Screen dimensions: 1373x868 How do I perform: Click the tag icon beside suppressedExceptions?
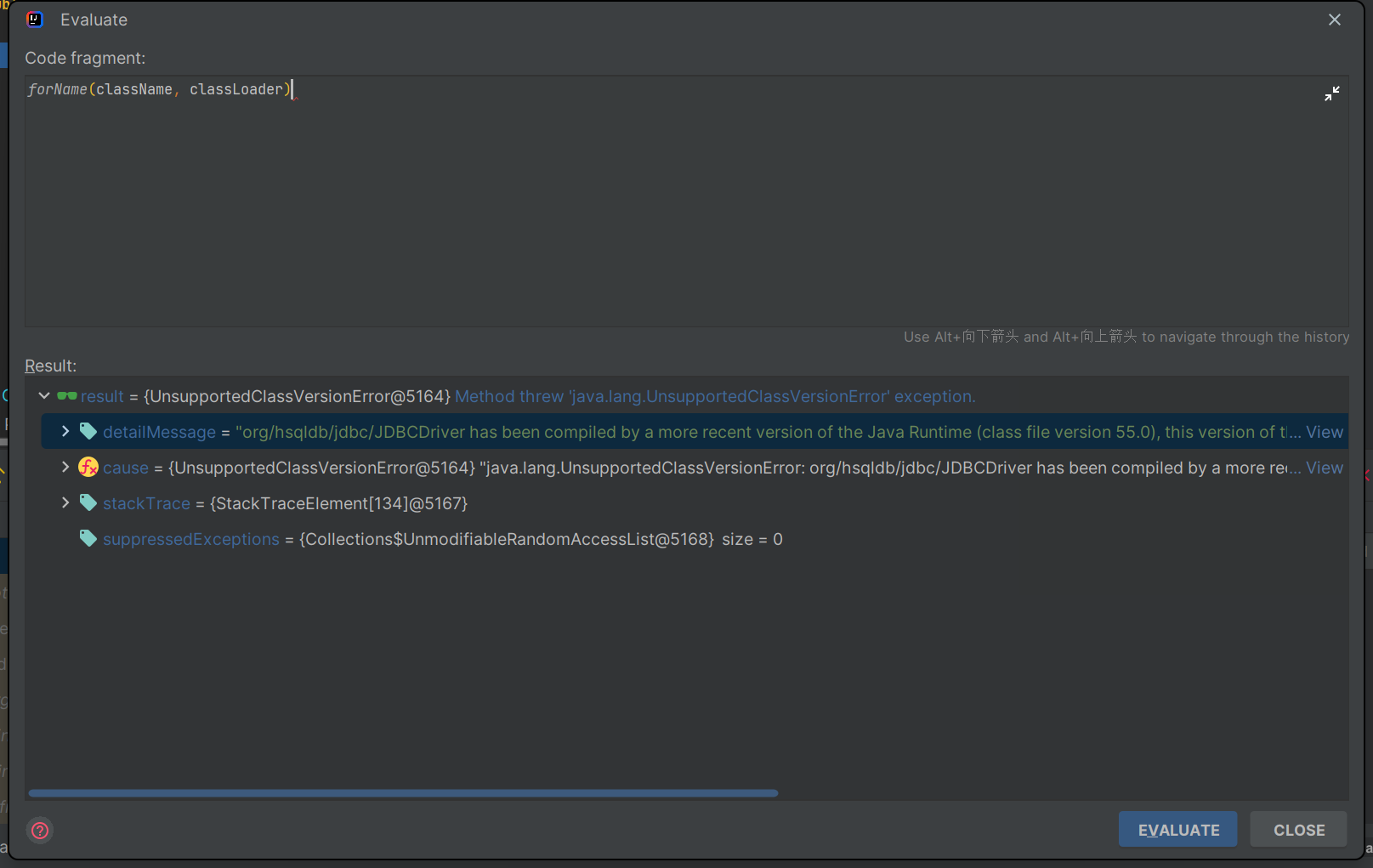(88, 538)
